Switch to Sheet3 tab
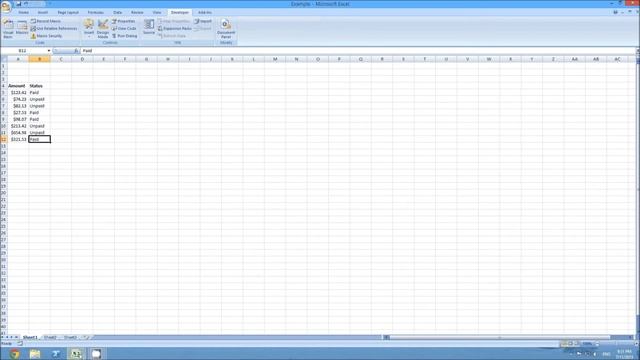This screenshot has height=360, width=640. [x=70, y=337]
